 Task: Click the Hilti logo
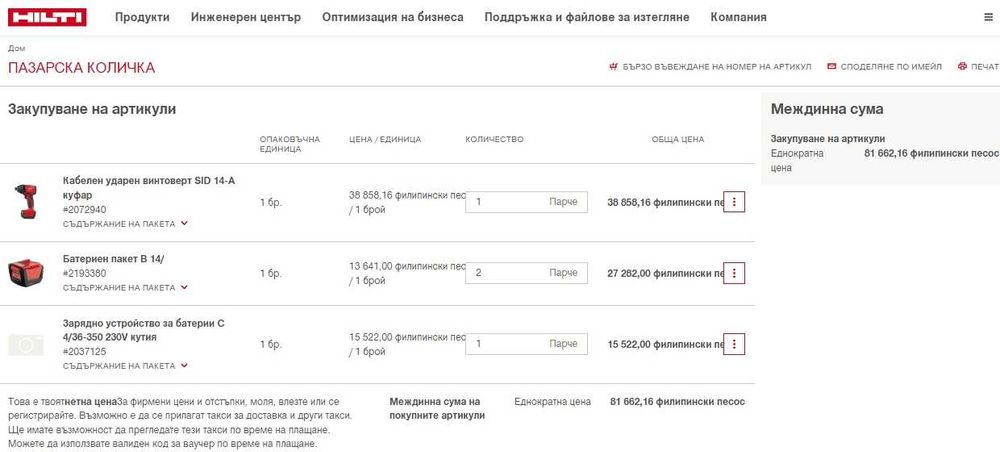coord(47,17)
